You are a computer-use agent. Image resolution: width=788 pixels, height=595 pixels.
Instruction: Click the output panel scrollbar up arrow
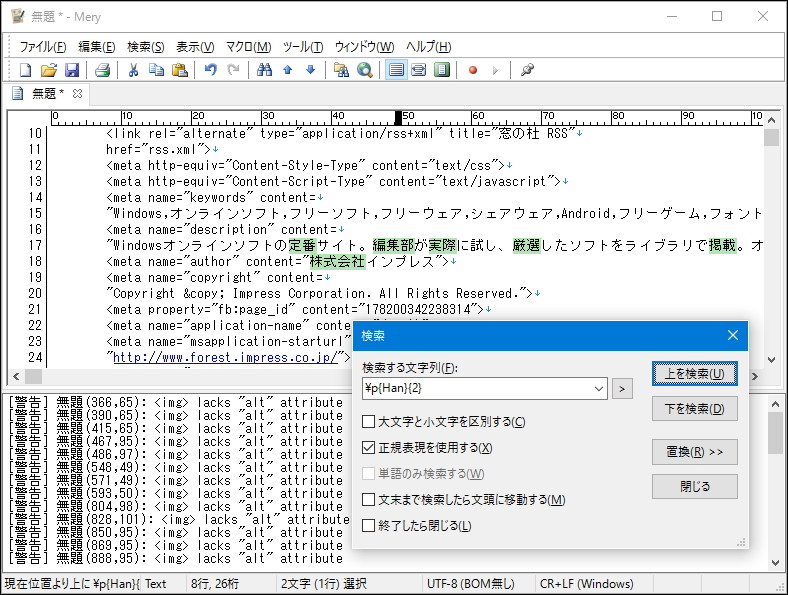(774, 404)
